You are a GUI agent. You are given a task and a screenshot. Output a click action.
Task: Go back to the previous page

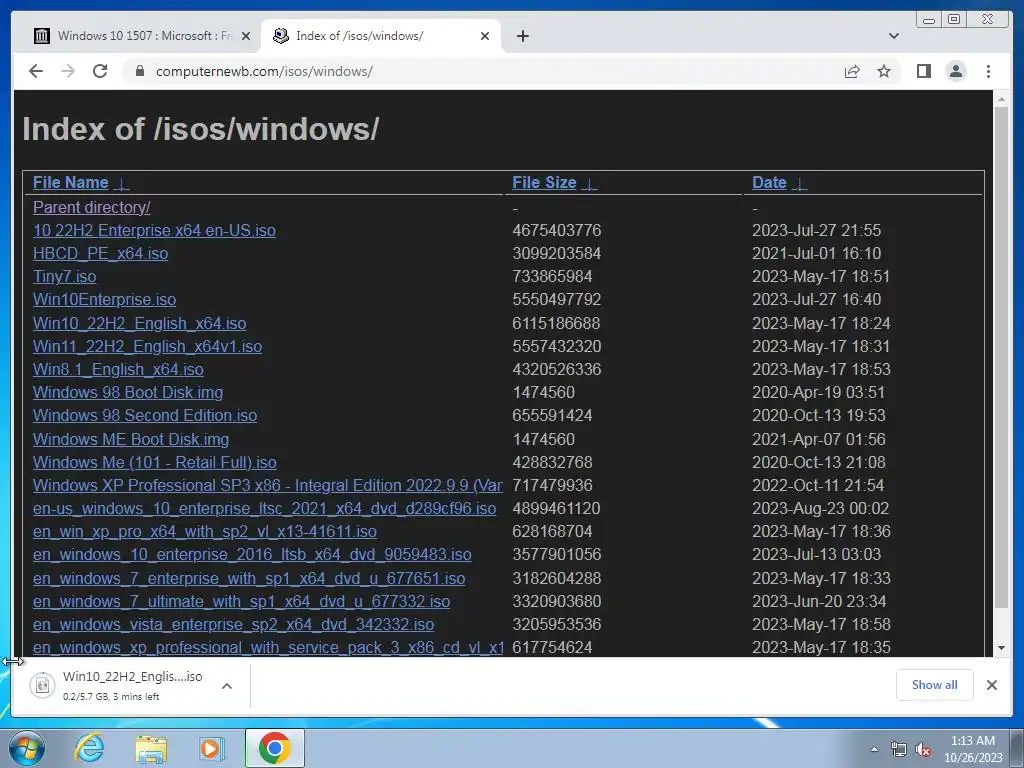point(36,71)
